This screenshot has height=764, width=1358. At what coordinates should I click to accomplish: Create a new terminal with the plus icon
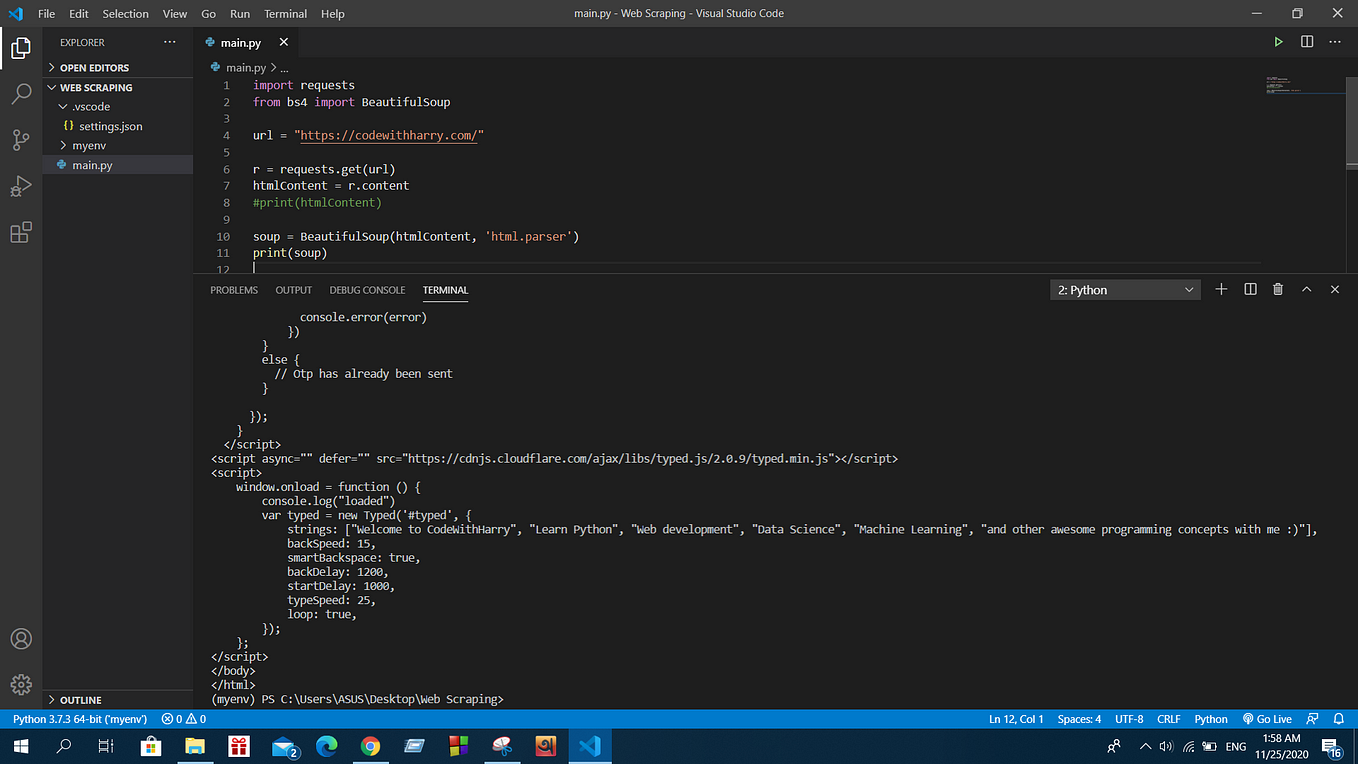(1220, 289)
